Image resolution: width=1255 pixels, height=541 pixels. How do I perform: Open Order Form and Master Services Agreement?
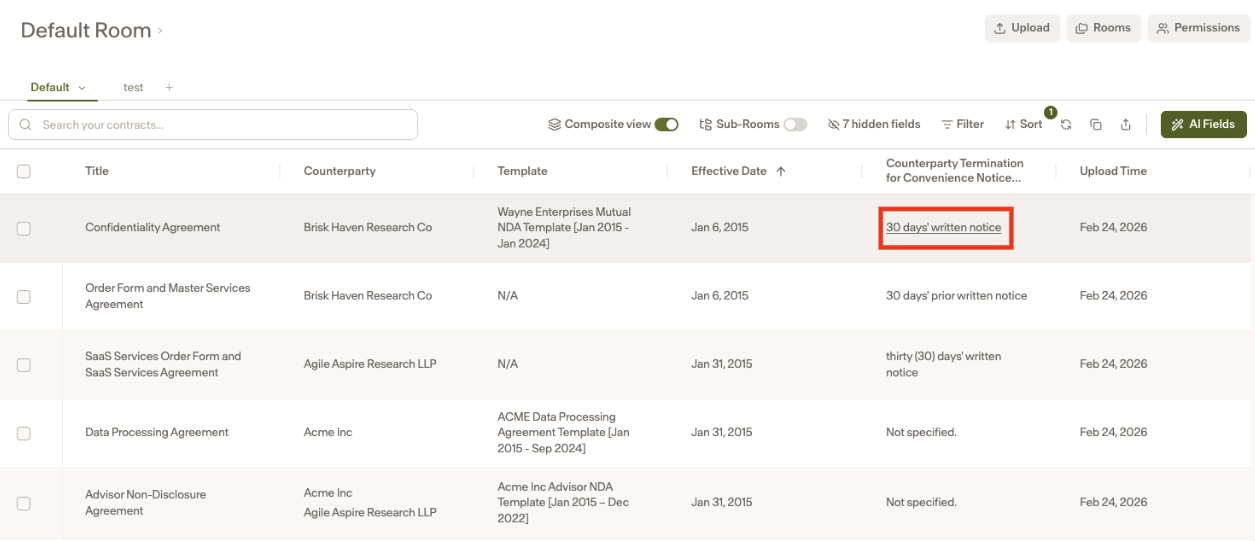[x=168, y=296]
